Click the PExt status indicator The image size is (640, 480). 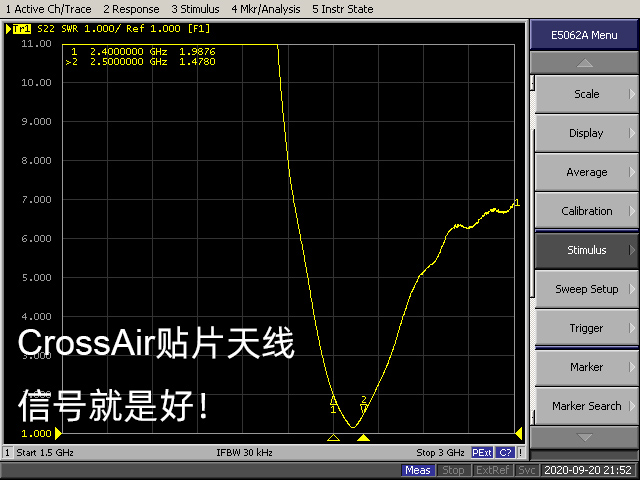click(482, 453)
